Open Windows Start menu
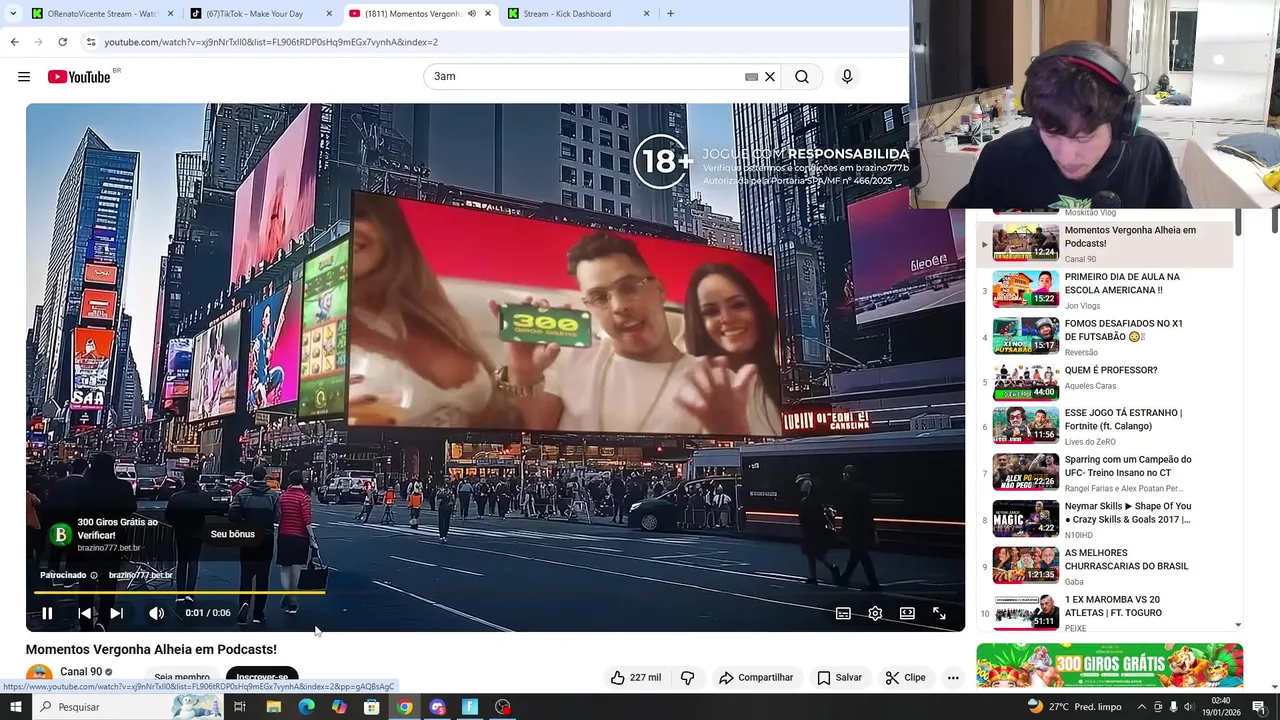This screenshot has width=1280, height=720. pyautogui.click(x=15, y=707)
